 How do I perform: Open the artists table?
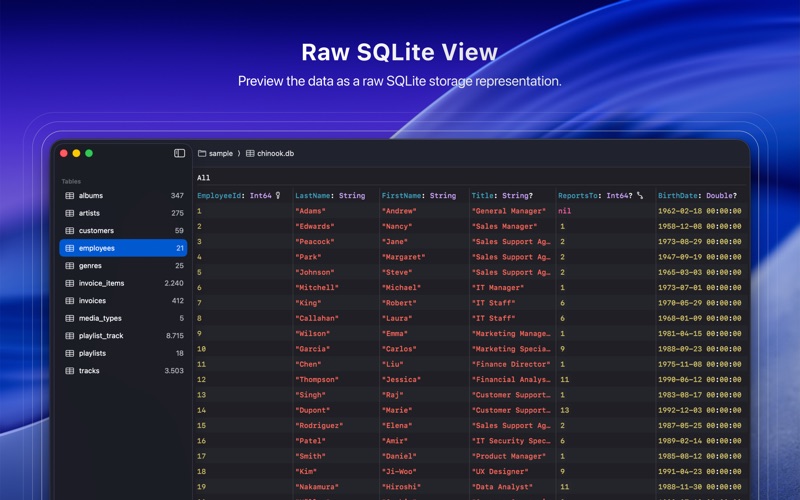point(123,213)
